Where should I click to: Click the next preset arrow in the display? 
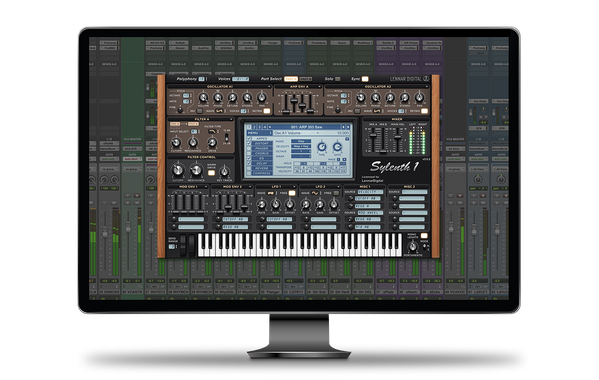tap(348, 126)
